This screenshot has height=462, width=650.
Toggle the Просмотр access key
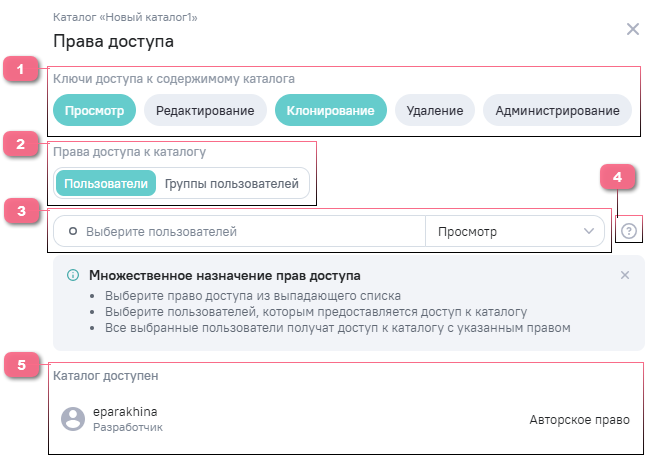coord(94,110)
